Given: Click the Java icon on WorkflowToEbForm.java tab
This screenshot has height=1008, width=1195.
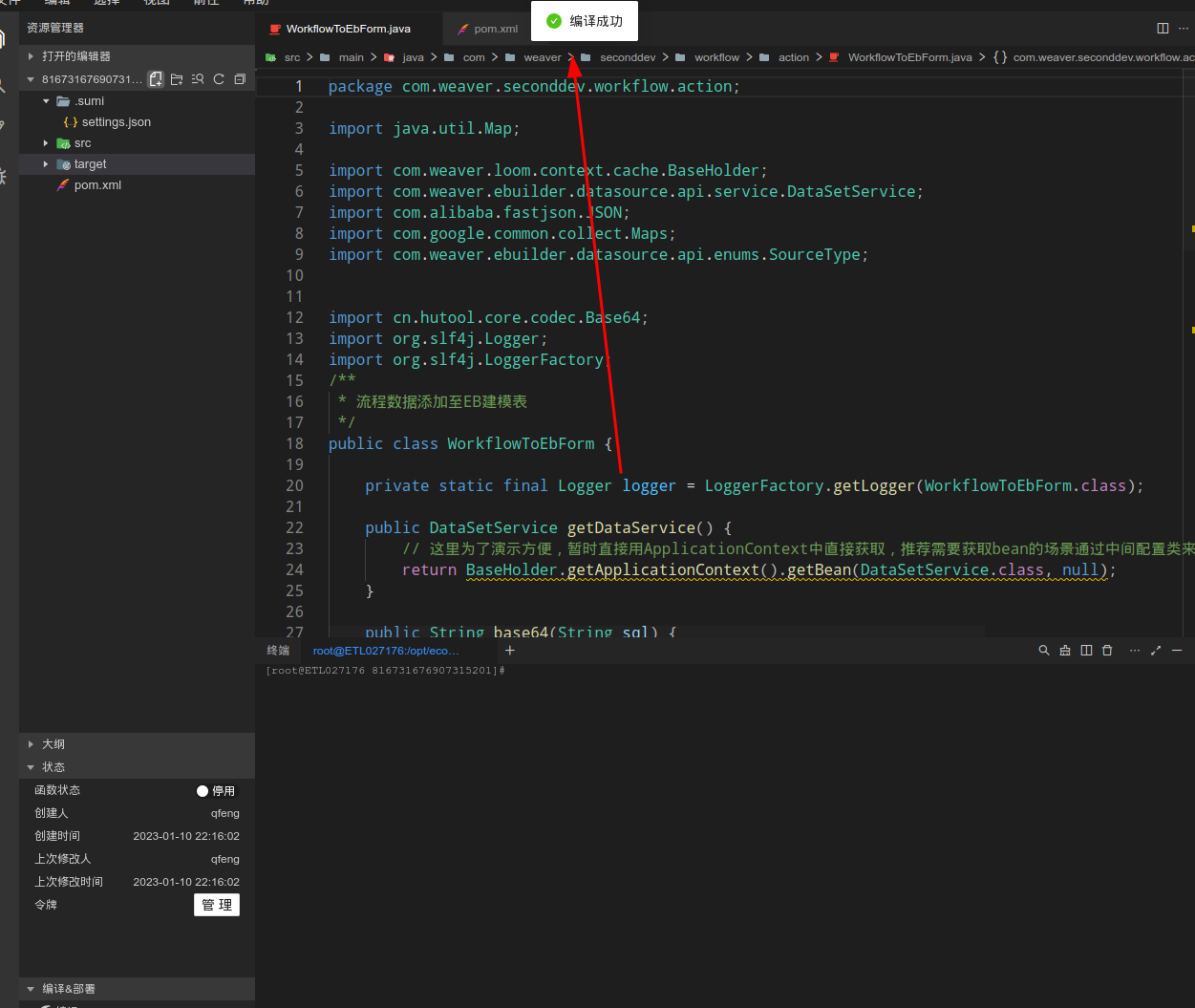Looking at the screenshot, I should (x=275, y=29).
